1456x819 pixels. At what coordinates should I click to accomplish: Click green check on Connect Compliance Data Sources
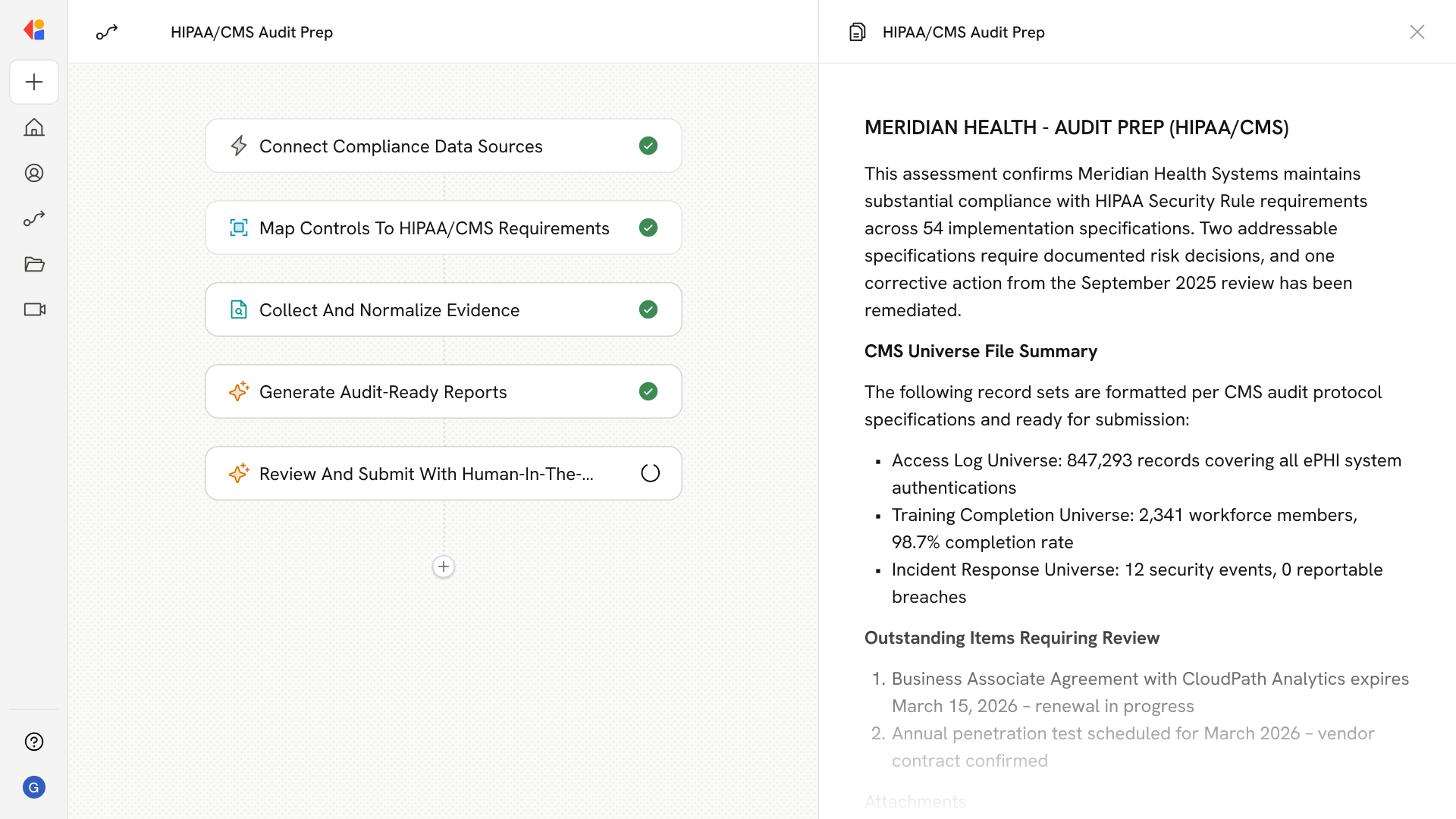tap(648, 146)
